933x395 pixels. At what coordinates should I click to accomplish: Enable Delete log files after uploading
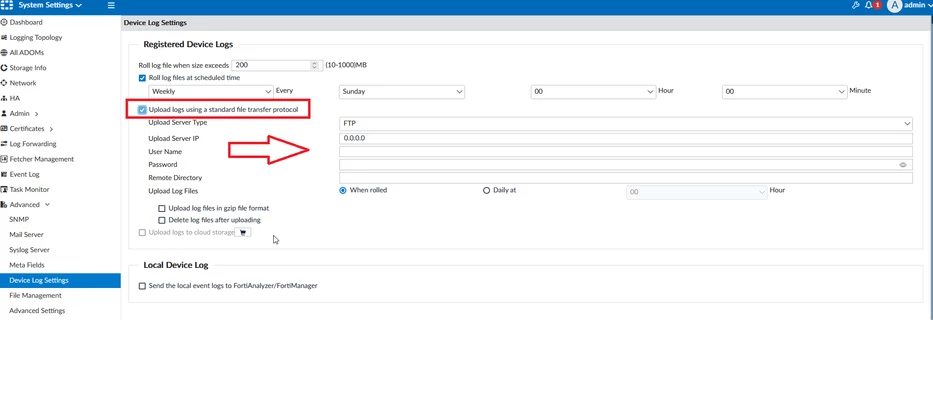(x=162, y=220)
